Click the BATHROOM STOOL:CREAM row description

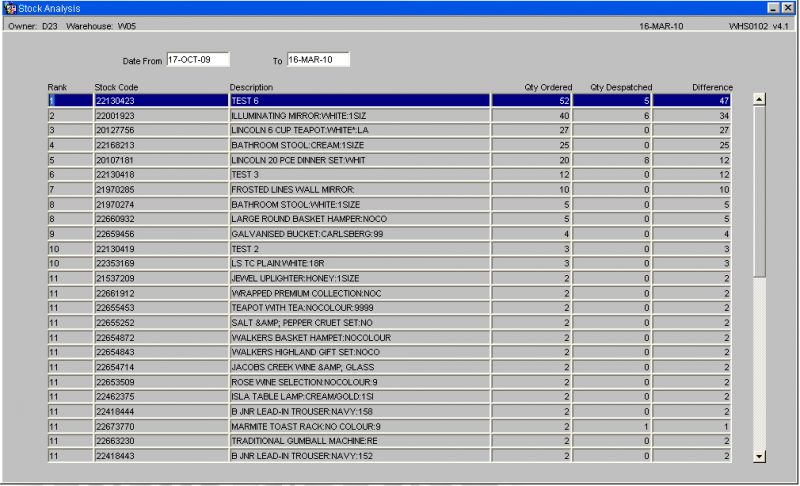(360, 145)
